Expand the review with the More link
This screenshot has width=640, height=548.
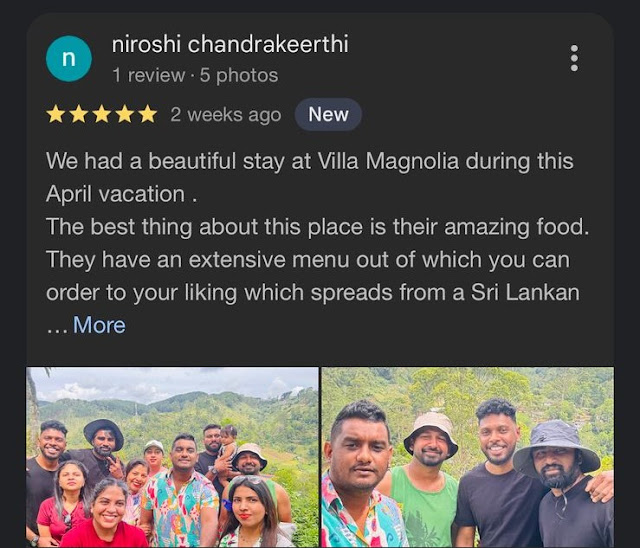click(x=99, y=325)
